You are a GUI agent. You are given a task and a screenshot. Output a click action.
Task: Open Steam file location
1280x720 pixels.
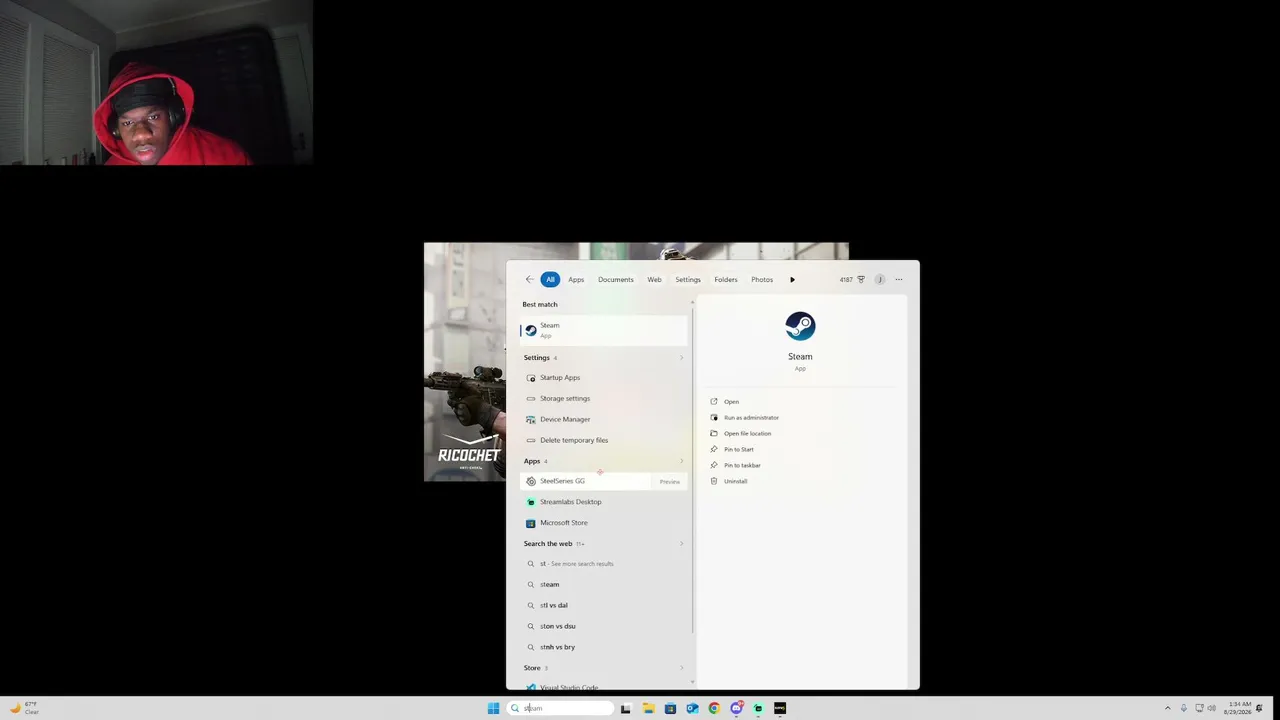pos(747,434)
